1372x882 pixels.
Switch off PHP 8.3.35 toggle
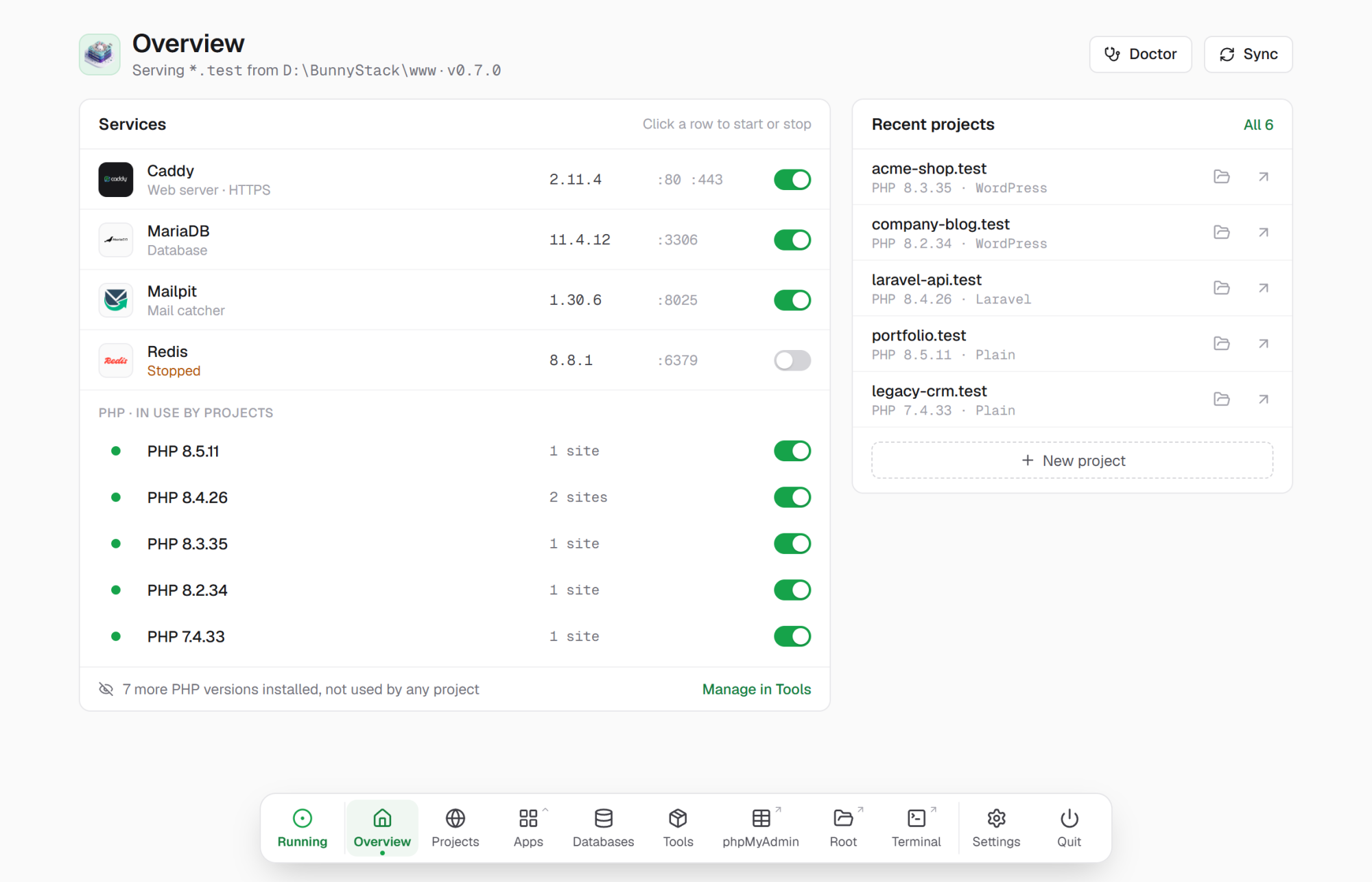pyautogui.click(x=792, y=544)
